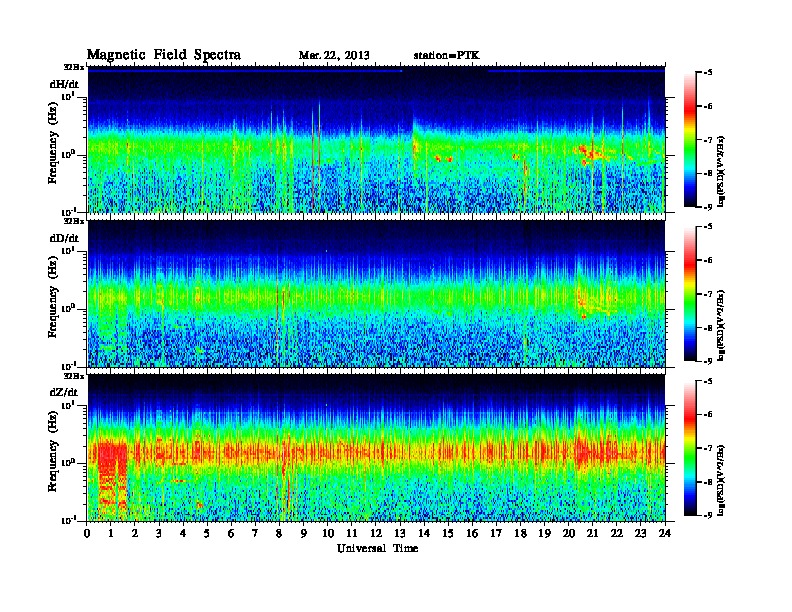Click the hour 22 tick label on the time axis
This screenshot has width=792, height=612.
pyautogui.click(x=617, y=534)
